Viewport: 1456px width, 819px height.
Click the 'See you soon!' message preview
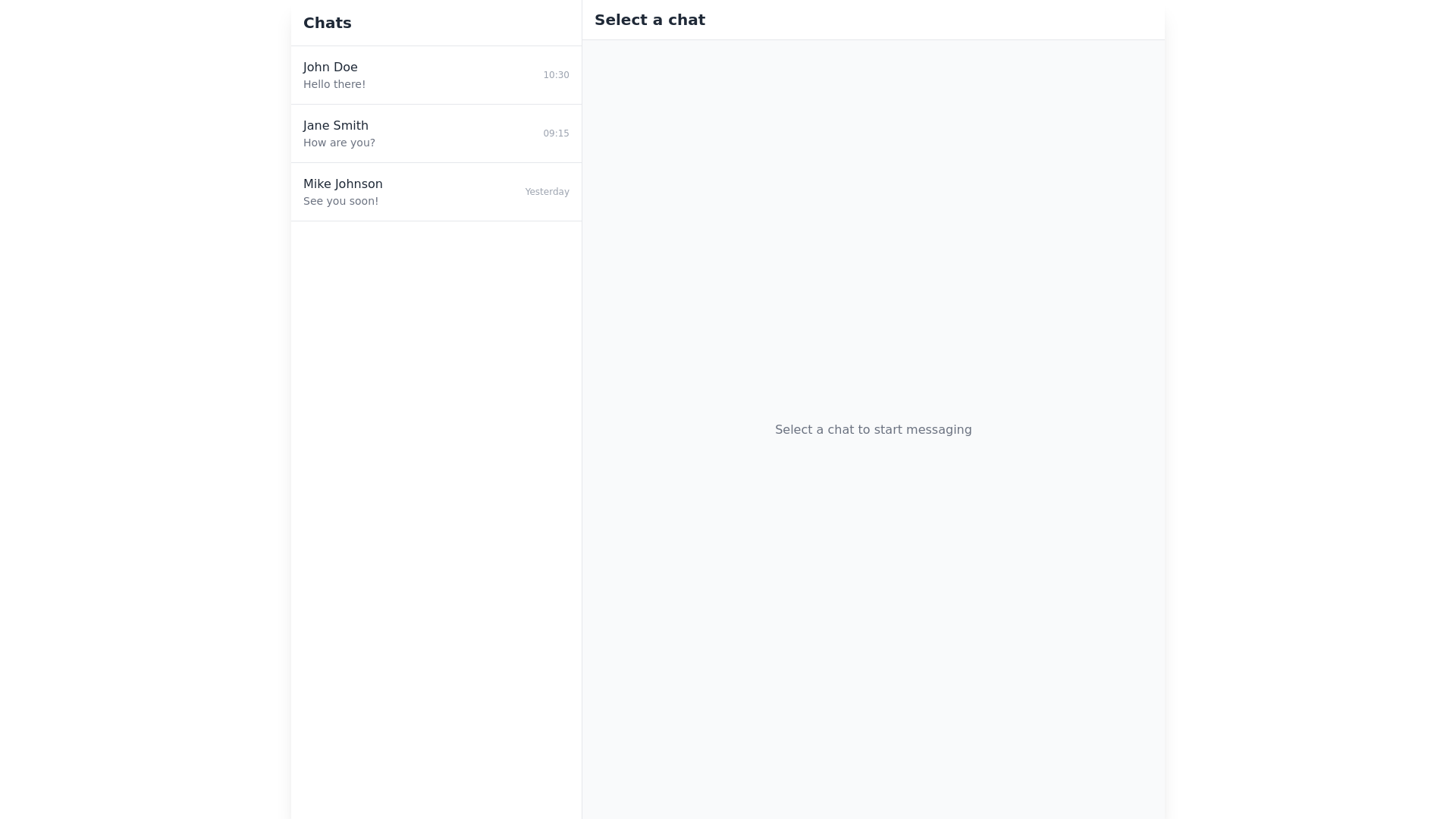coord(340,201)
